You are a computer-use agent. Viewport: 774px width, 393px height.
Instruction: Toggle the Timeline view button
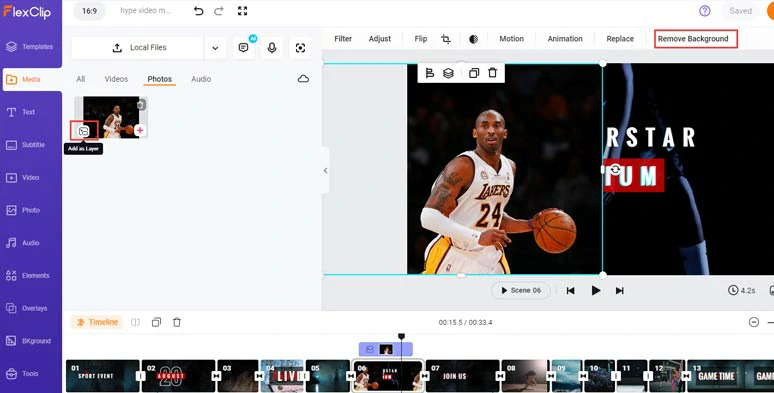coord(96,322)
